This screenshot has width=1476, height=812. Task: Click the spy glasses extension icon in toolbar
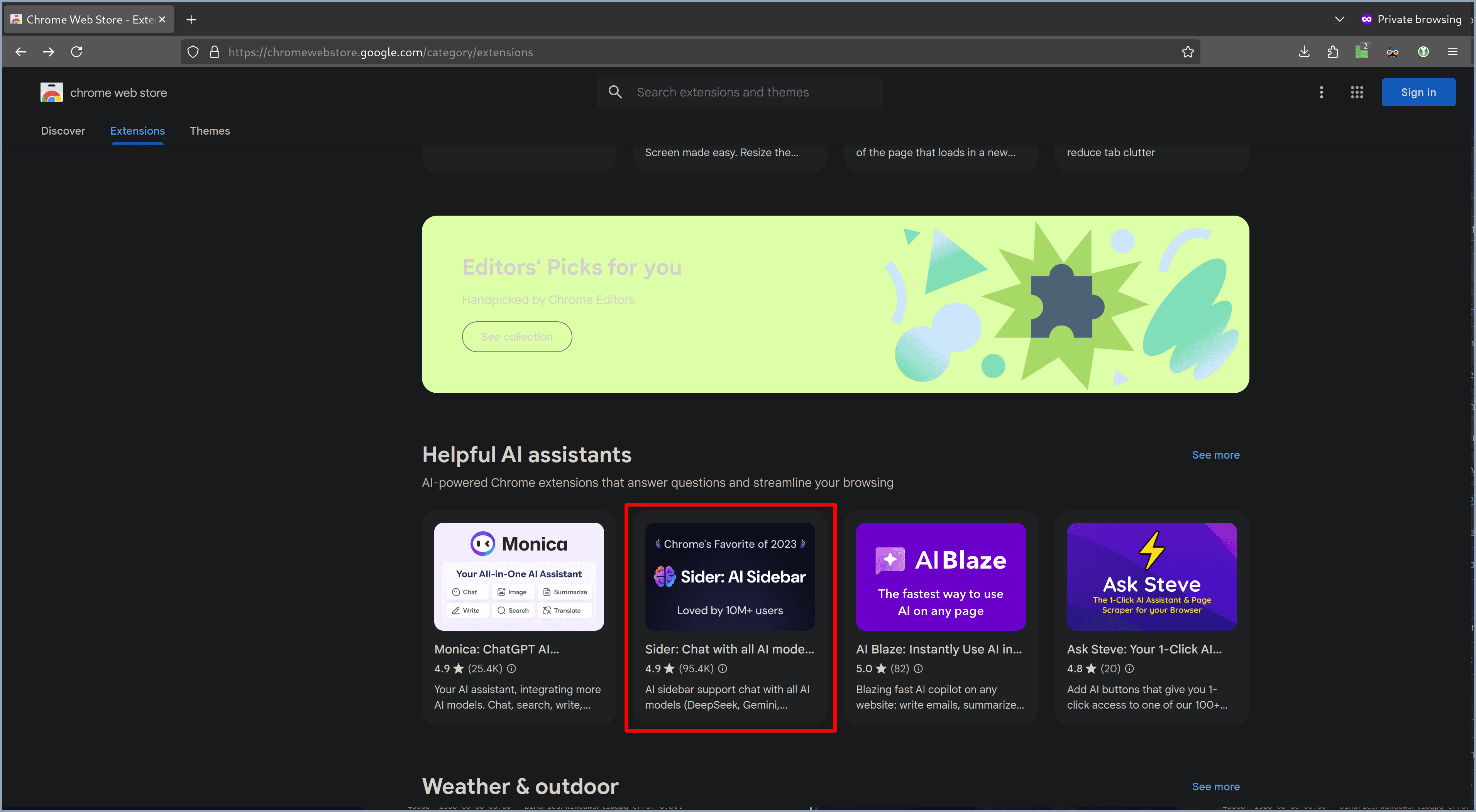[1392, 52]
